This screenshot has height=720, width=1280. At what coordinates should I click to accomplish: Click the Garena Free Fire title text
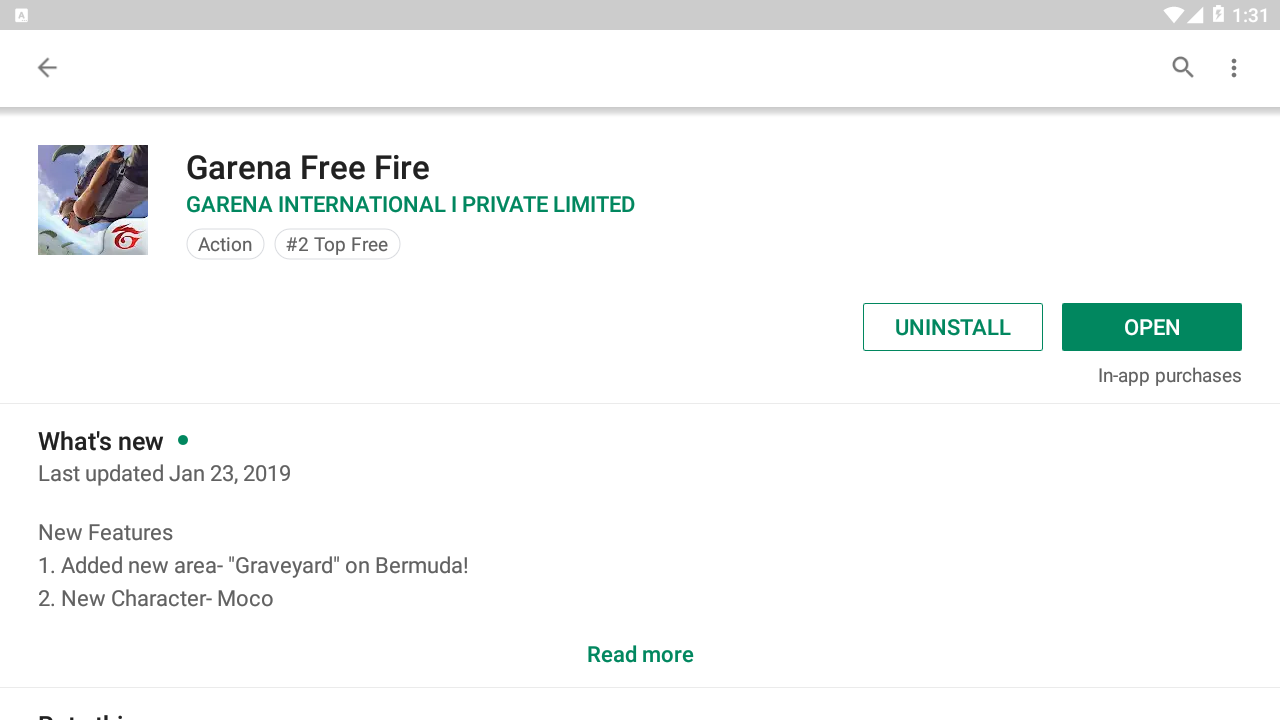pyautogui.click(x=308, y=168)
